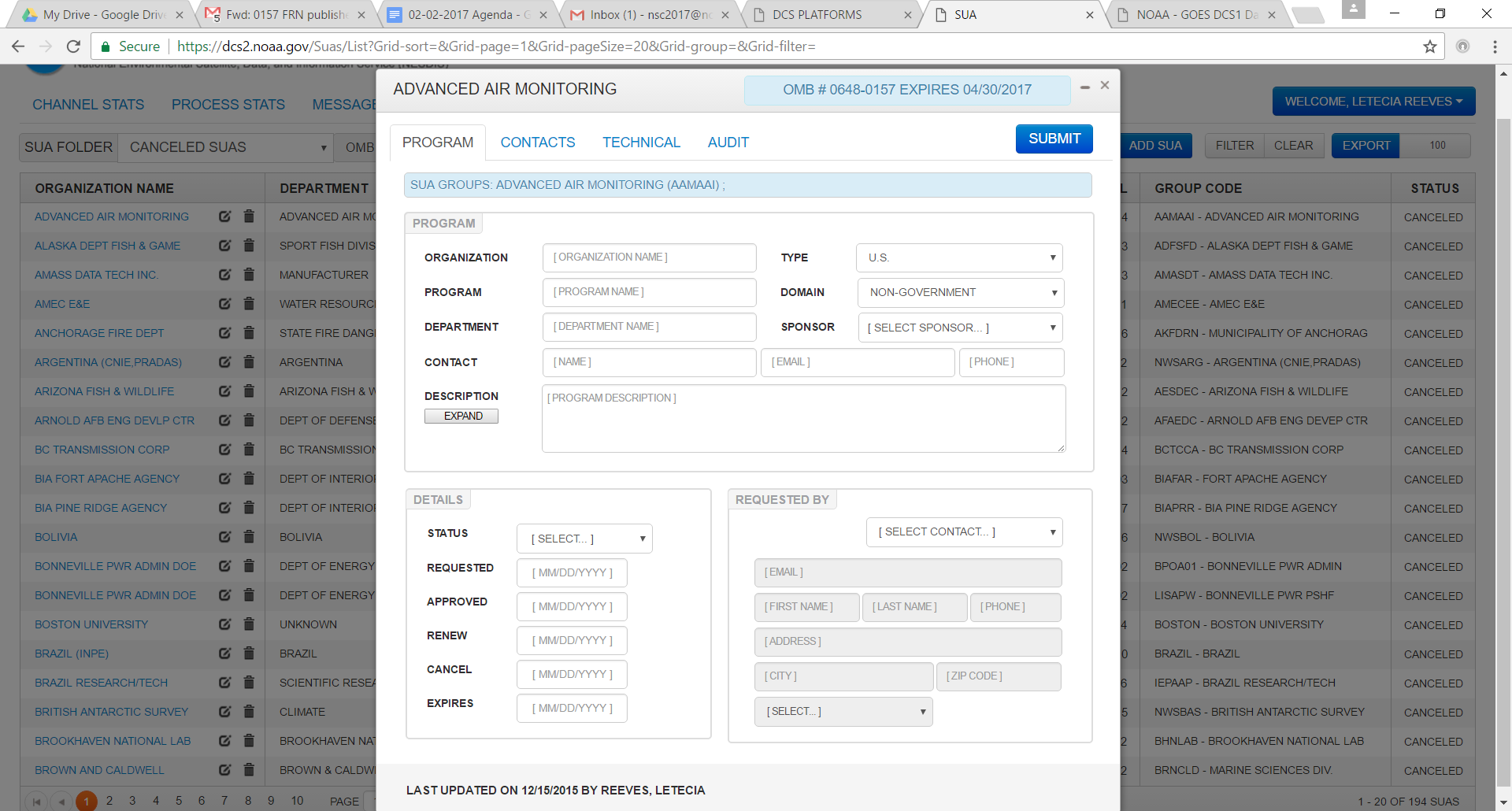1512x811 pixels.
Task: Open the PROCESS STATS menu
Action: tap(228, 105)
